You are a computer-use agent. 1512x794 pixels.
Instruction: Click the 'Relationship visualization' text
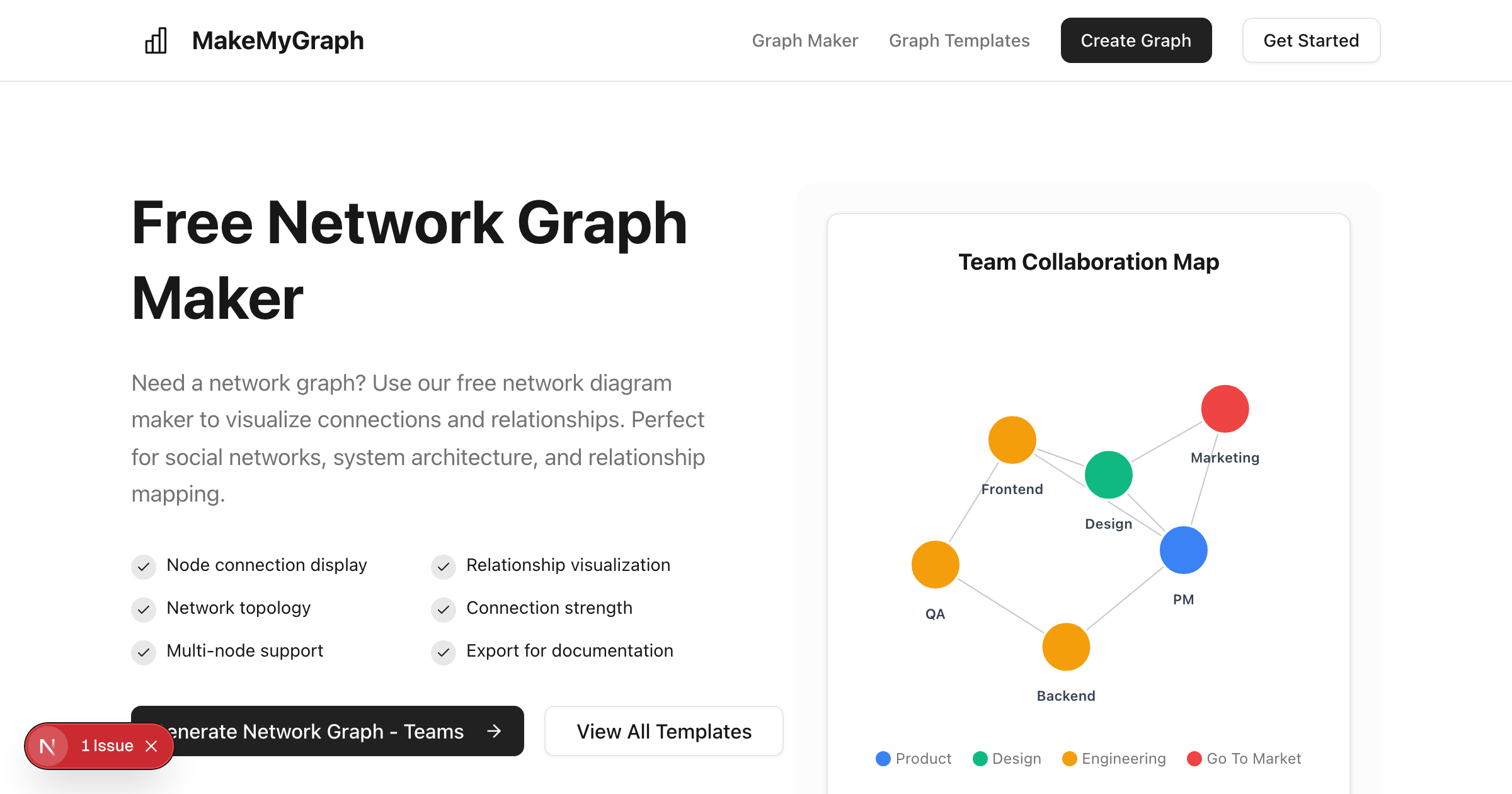click(x=568, y=565)
